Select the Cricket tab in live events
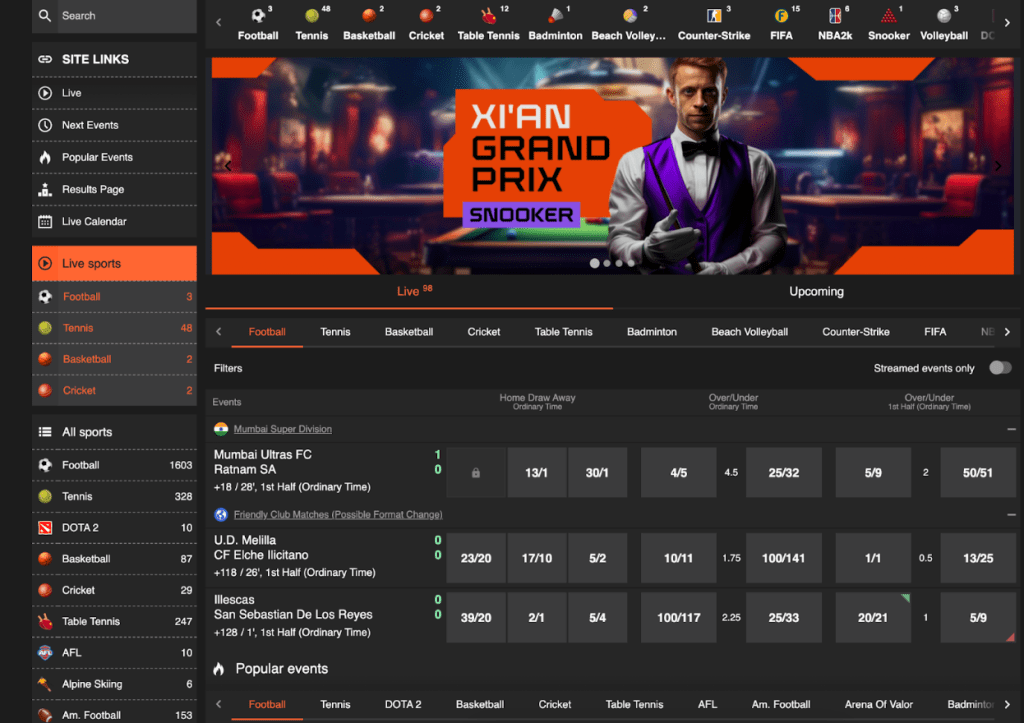 484,332
